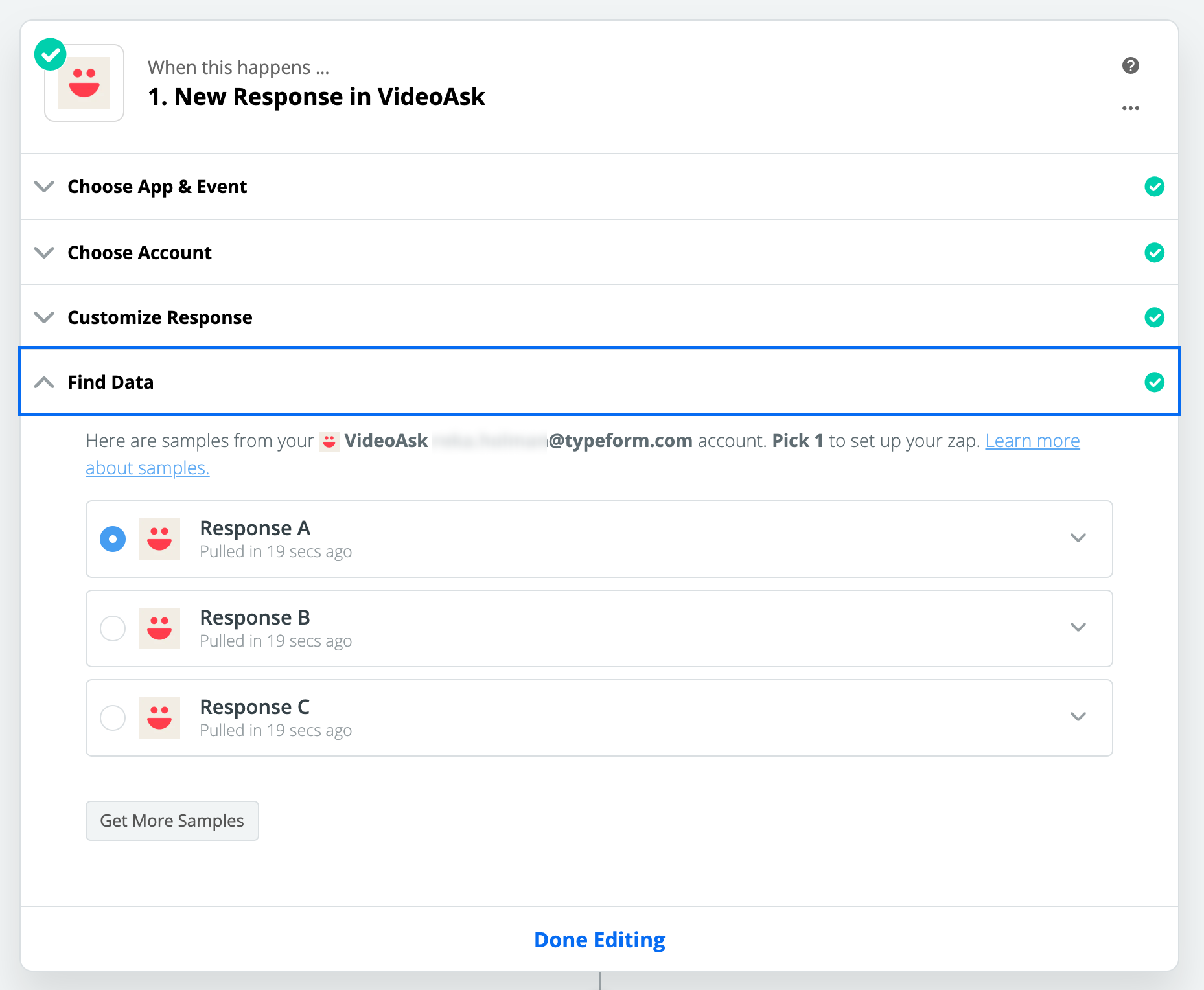1204x990 pixels.
Task: Click VideoAsk icon next to Response B
Action: click(x=159, y=628)
